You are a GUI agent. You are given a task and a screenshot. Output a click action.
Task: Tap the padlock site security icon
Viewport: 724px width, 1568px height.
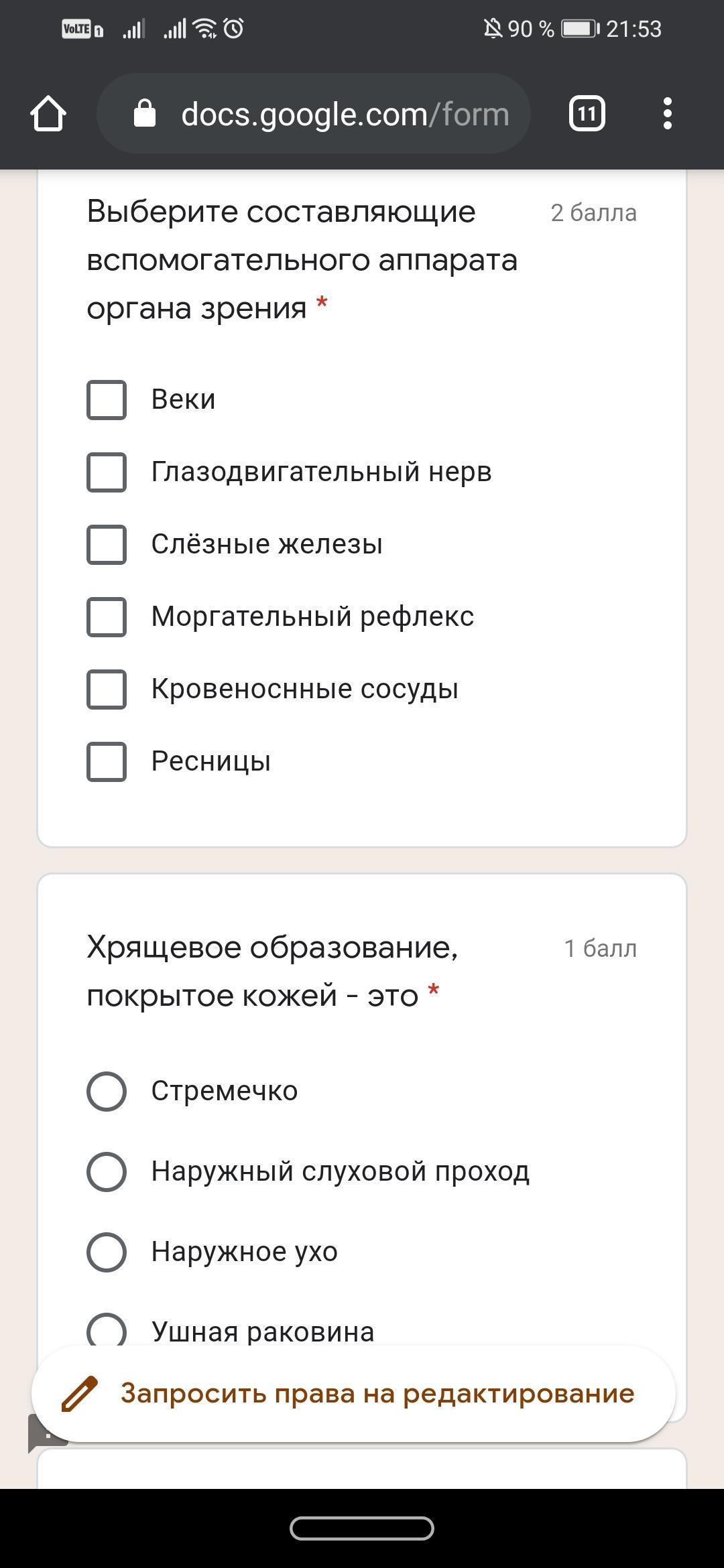pos(145,113)
